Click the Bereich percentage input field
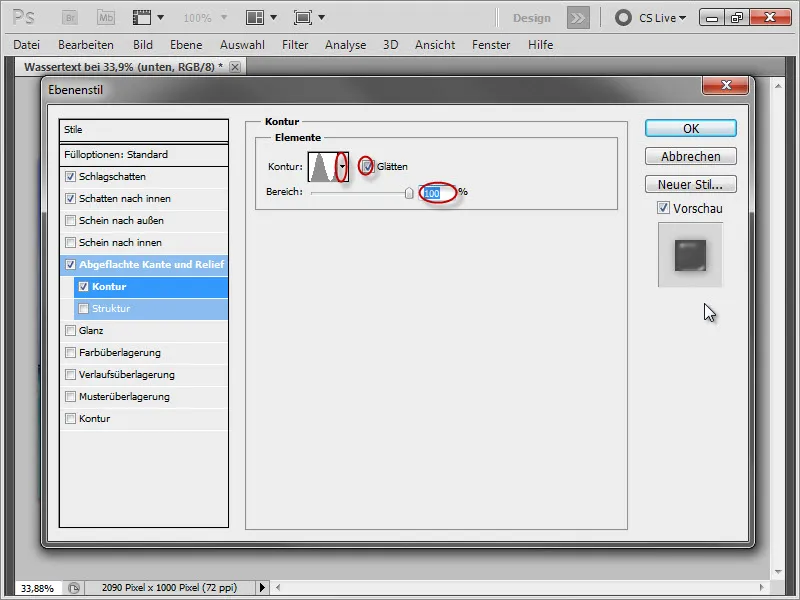800x600 pixels. [x=437, y=193]
